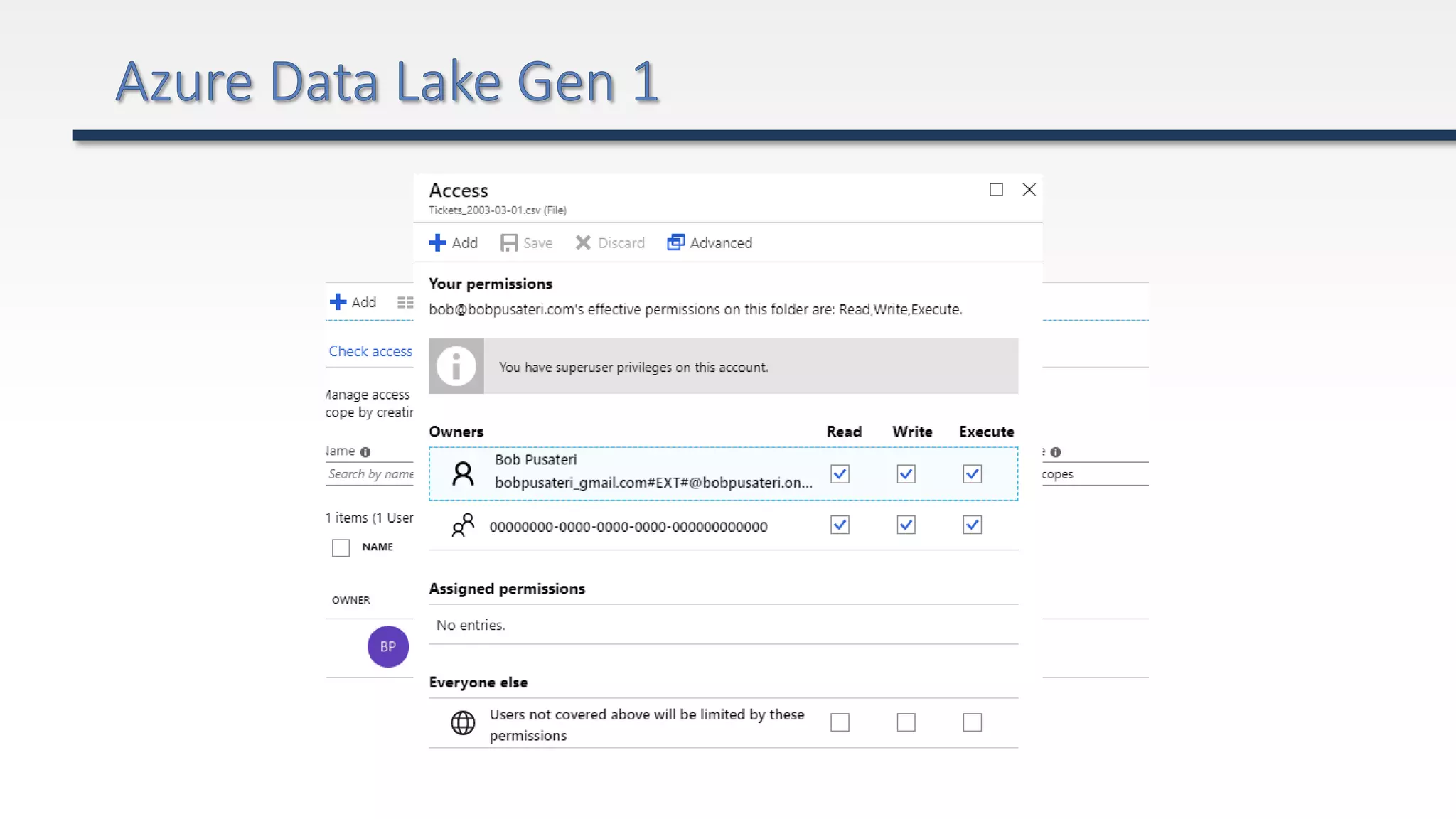Image resolution: width=1456 pixels, height=819 pixels.
Task: Open the Check access tab
Action: (x=370, y=351)
